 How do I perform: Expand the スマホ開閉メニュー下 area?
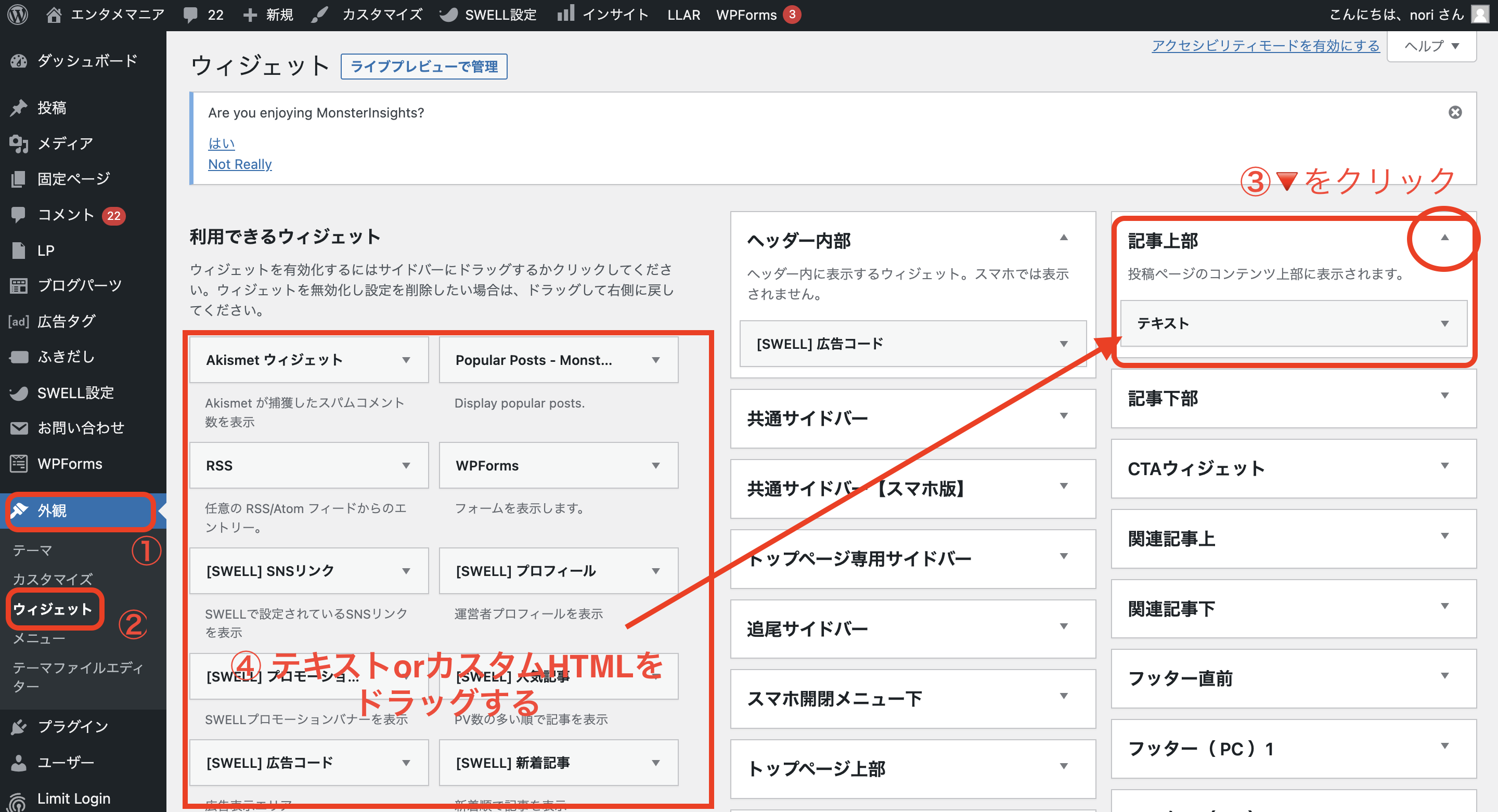[x=1064, y=696]
